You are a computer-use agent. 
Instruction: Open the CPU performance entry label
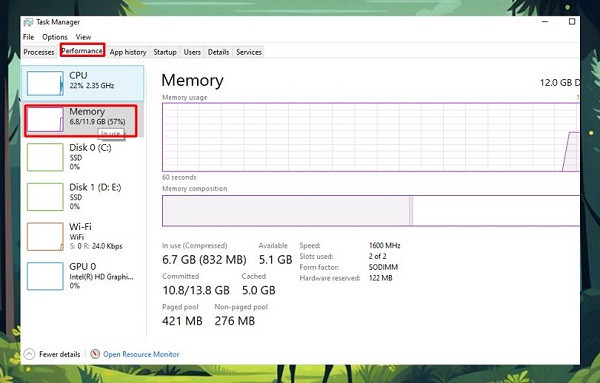[78, 75]
